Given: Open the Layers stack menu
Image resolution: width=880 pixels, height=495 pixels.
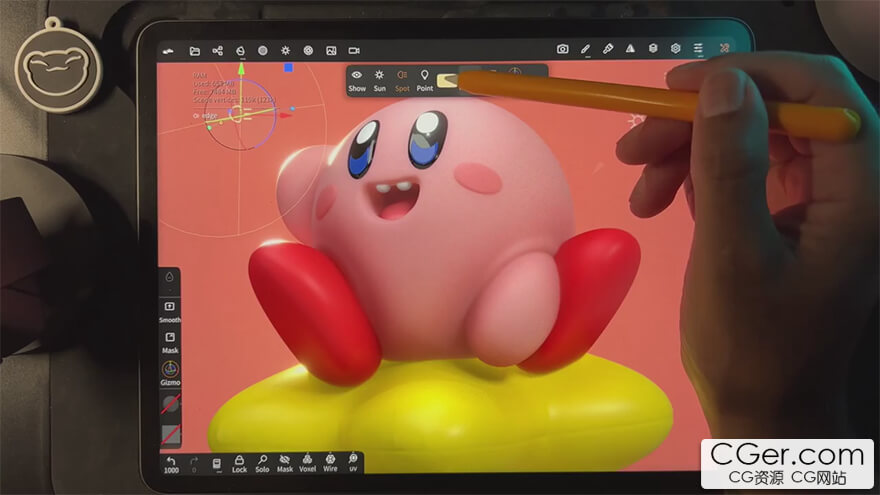Looking at the screenshot, I should [x=653, y=48].
